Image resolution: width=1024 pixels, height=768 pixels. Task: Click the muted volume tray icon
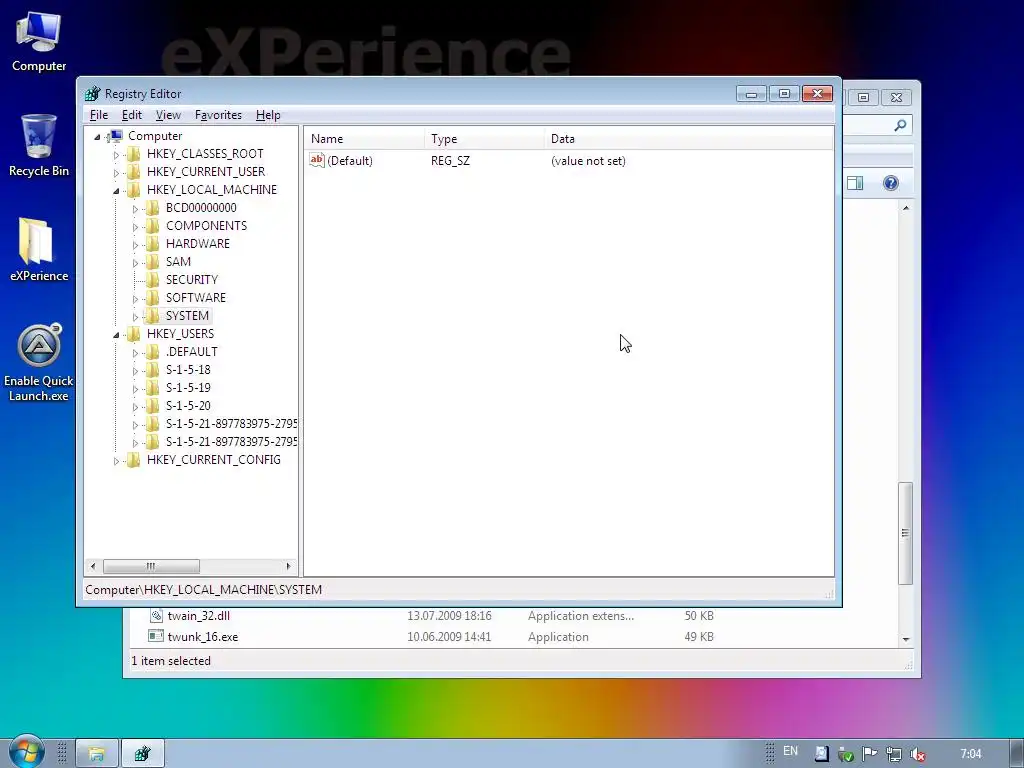918,754
